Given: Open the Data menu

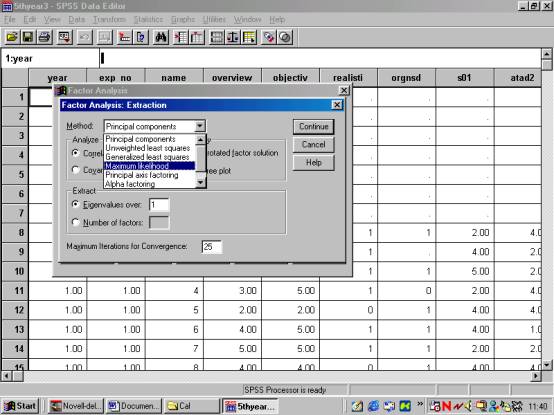Looking at the screenshot, I should click(77, 19).
